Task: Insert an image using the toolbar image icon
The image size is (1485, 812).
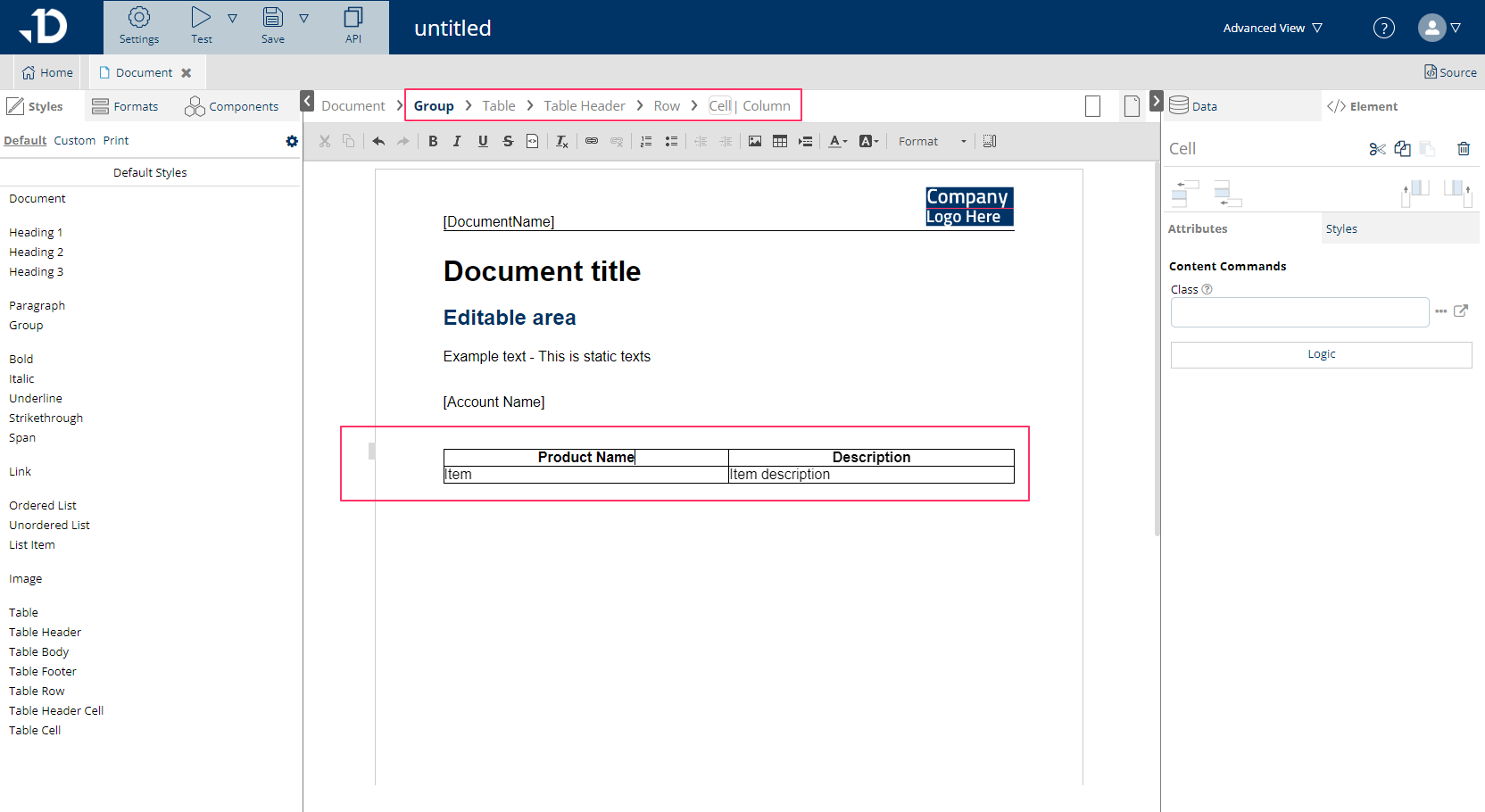Action: click(x=755, y=141)
